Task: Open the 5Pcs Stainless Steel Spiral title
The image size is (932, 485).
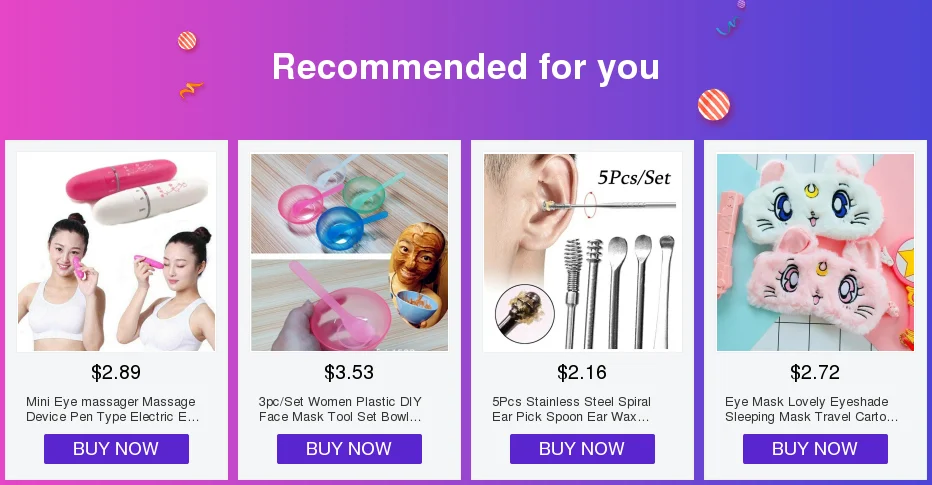Action: coord(571,409)
